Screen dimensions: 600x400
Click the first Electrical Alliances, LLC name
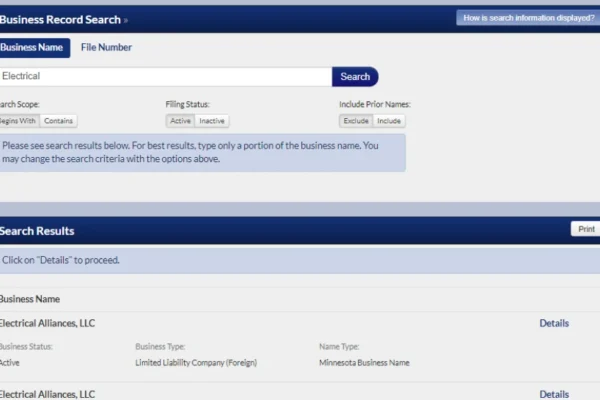[46, 323]
